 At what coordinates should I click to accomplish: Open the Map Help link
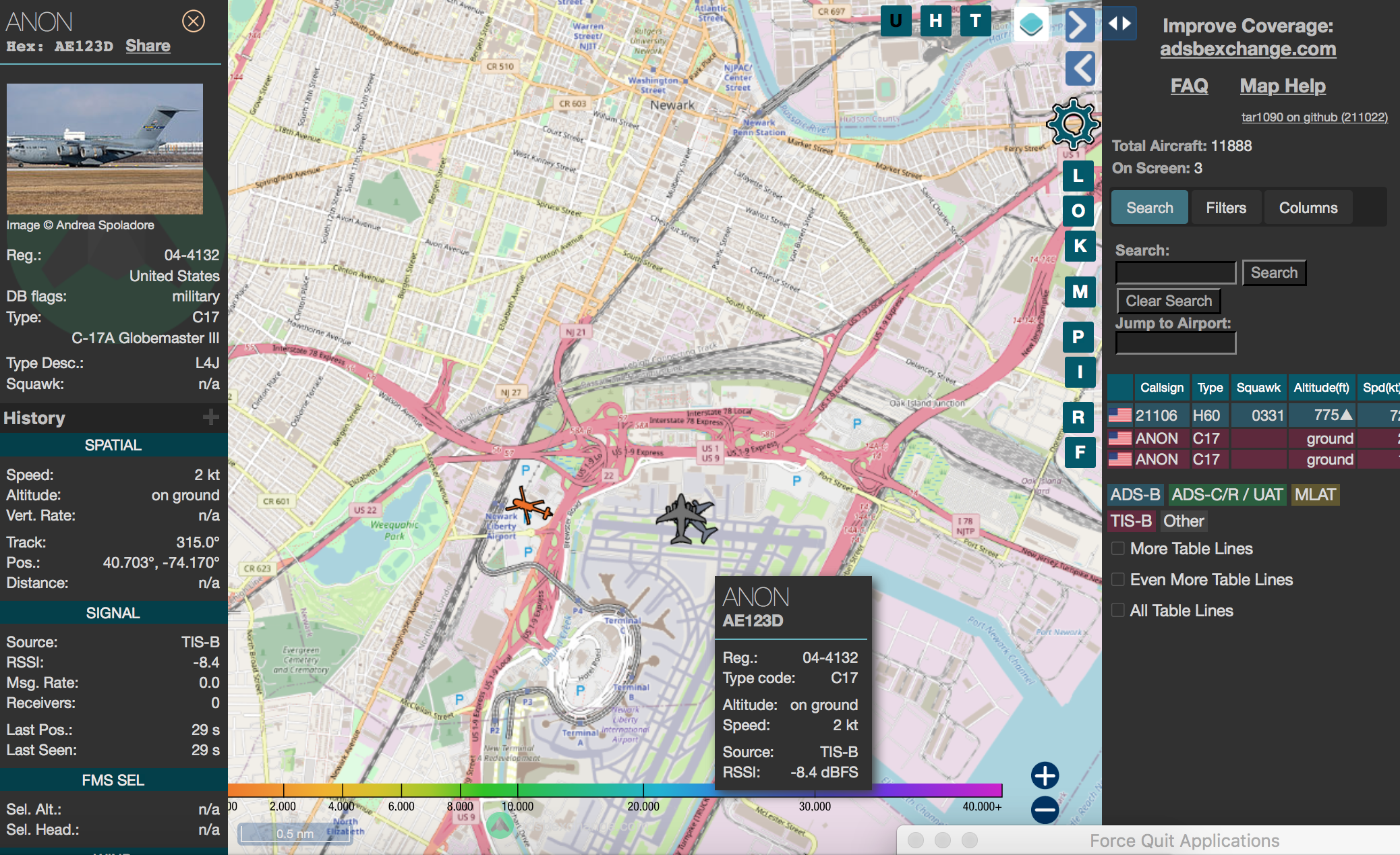[1282, 86]
